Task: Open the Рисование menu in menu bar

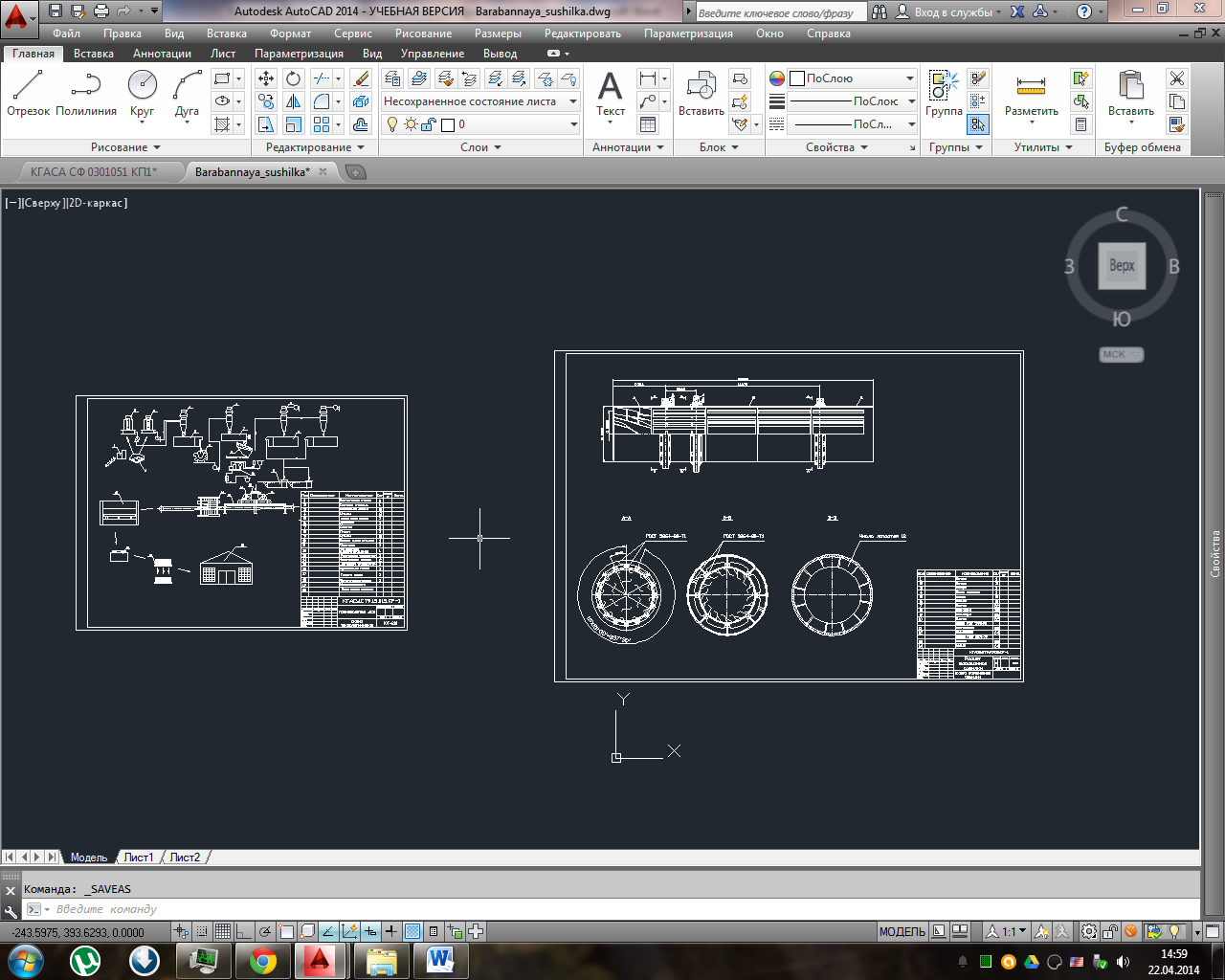Action: [x=423, y=33]
